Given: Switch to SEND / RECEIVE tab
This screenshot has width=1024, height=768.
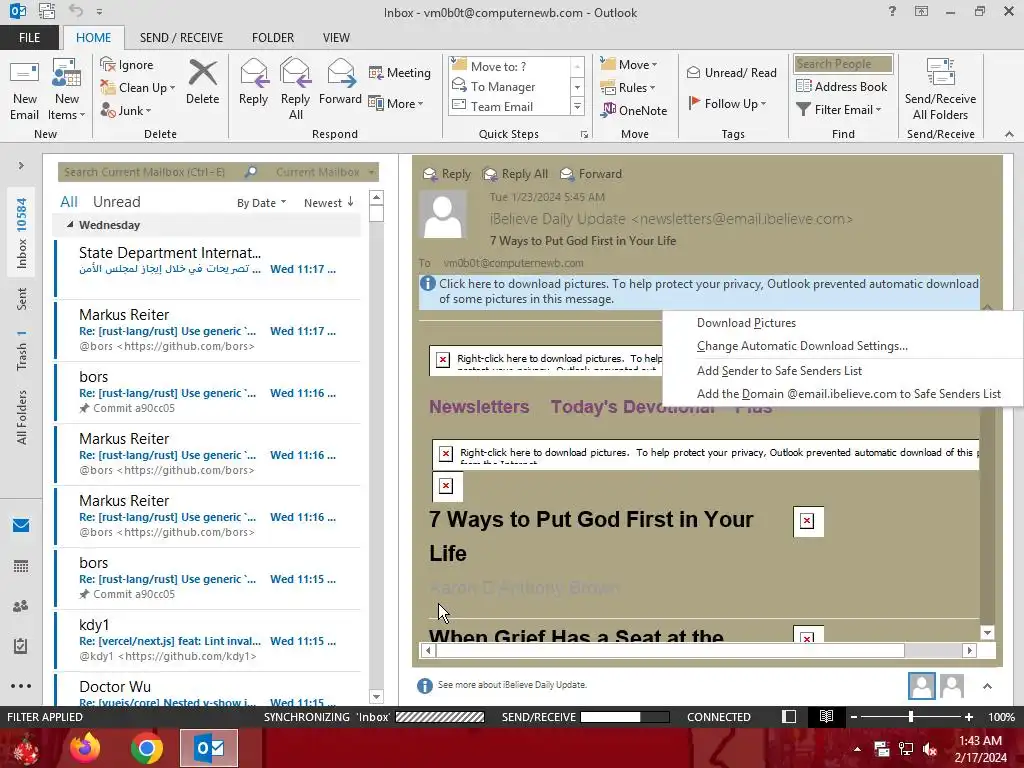Looking at the screenshot, I should coord(181,38).
